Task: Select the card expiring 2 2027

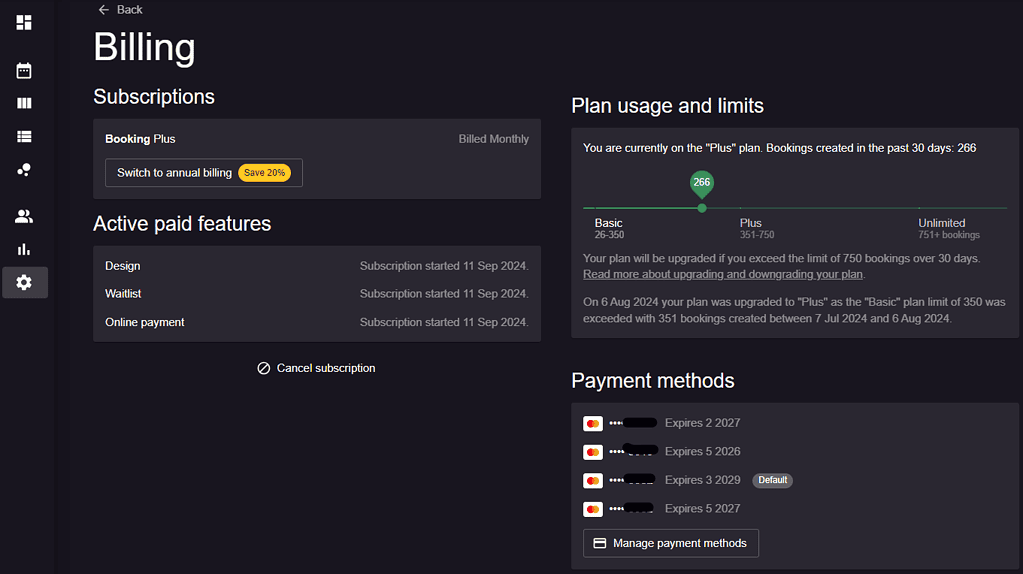Action: click(x=662, y=423)
